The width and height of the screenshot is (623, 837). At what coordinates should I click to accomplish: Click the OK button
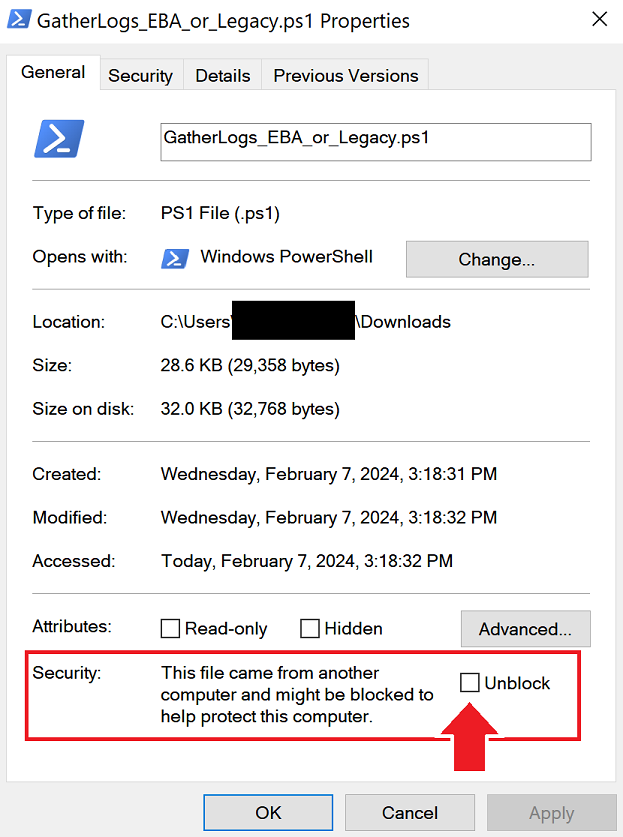coord(267,812)
